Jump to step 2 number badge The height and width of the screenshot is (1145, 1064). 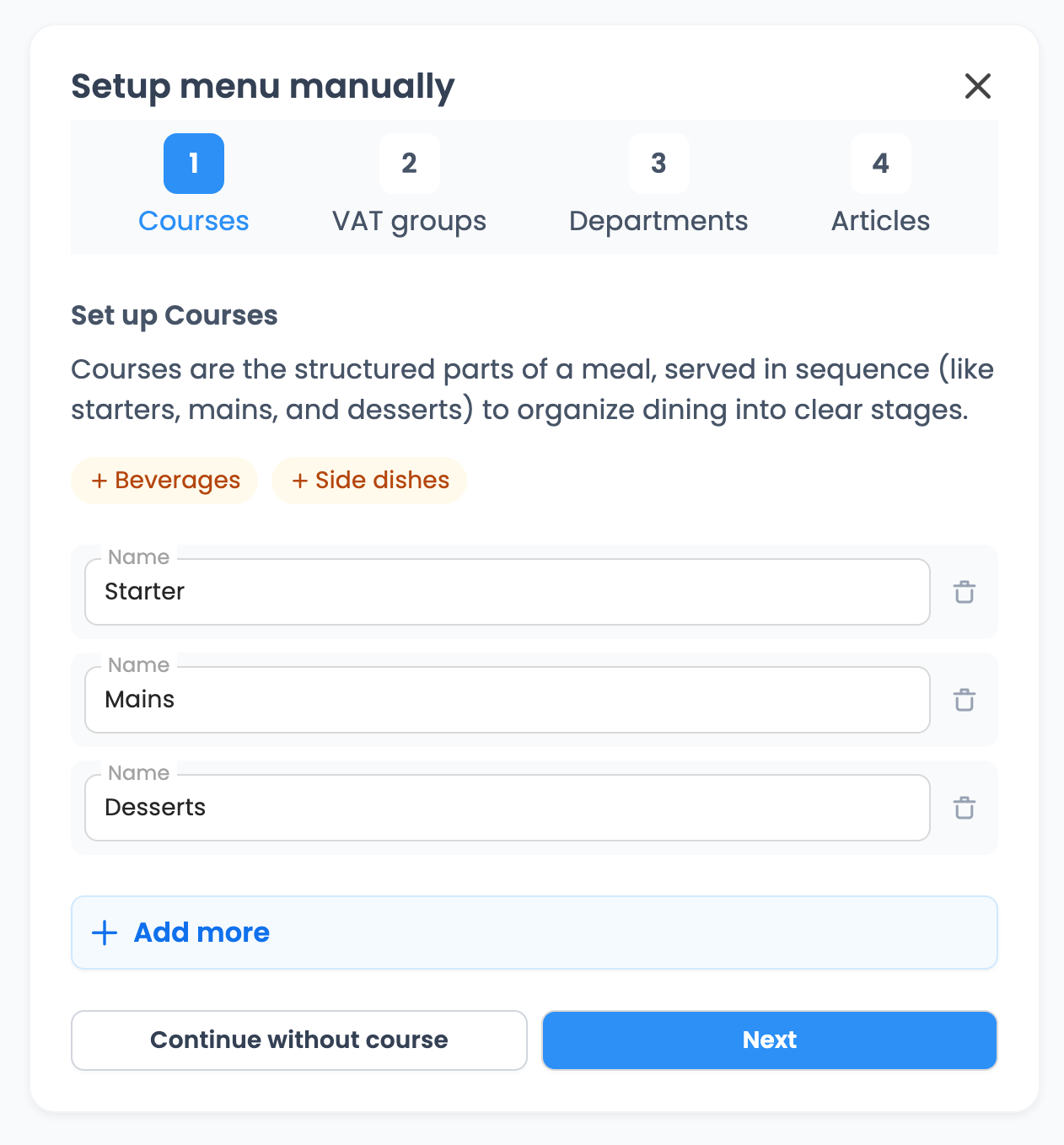pos(409,164)
